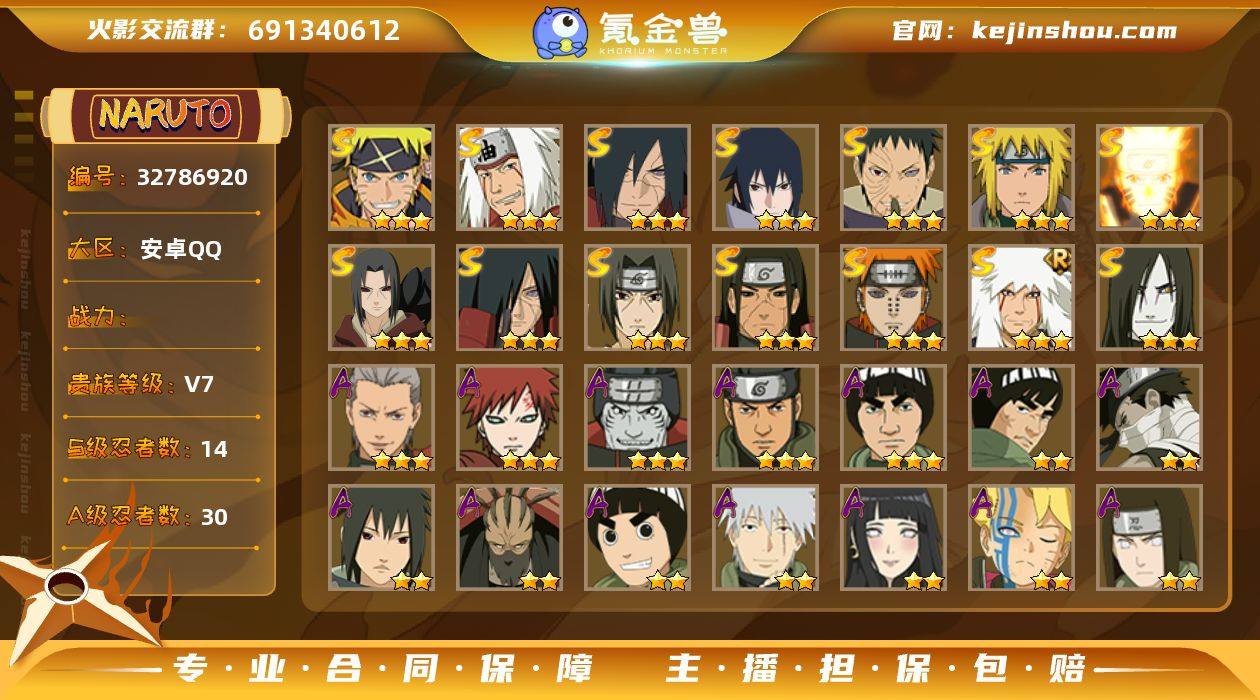
Task: Click the Jiraiya portrait with the horned headband
Action: (509, 178)
